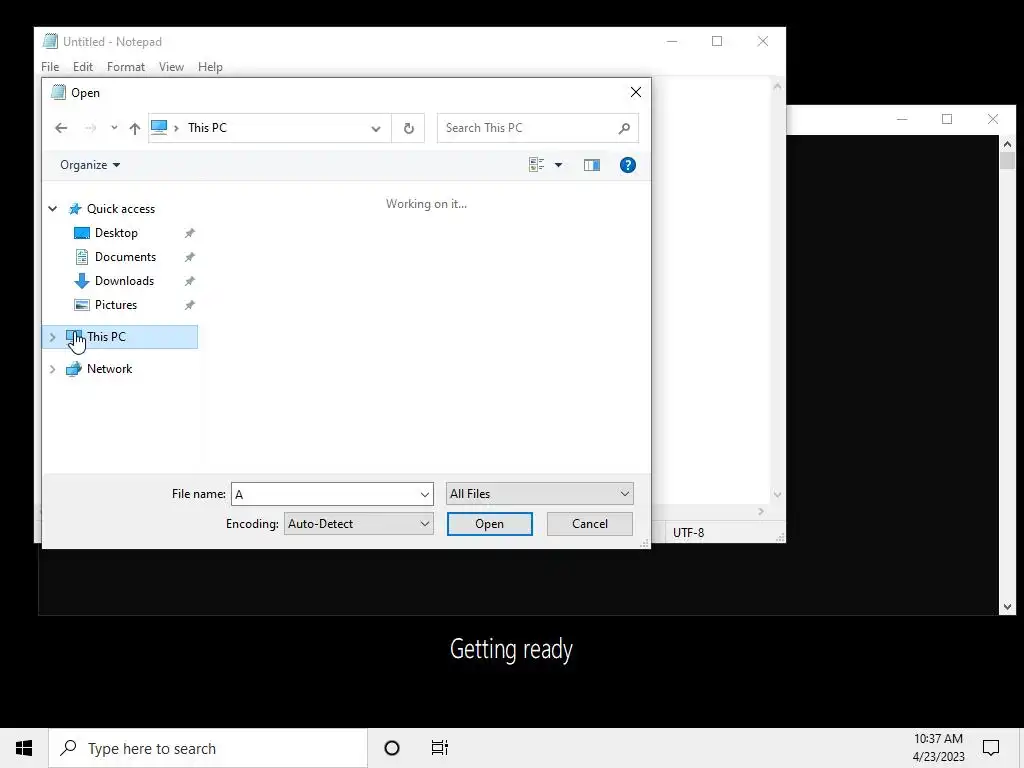
Task: Open Notepad's View menu
Action: tap(171, 67)
